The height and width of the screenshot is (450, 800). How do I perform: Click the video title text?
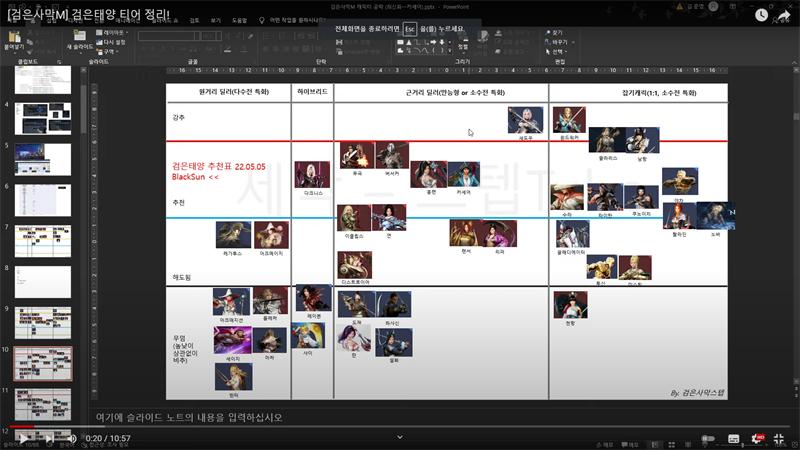pos(88,14)
